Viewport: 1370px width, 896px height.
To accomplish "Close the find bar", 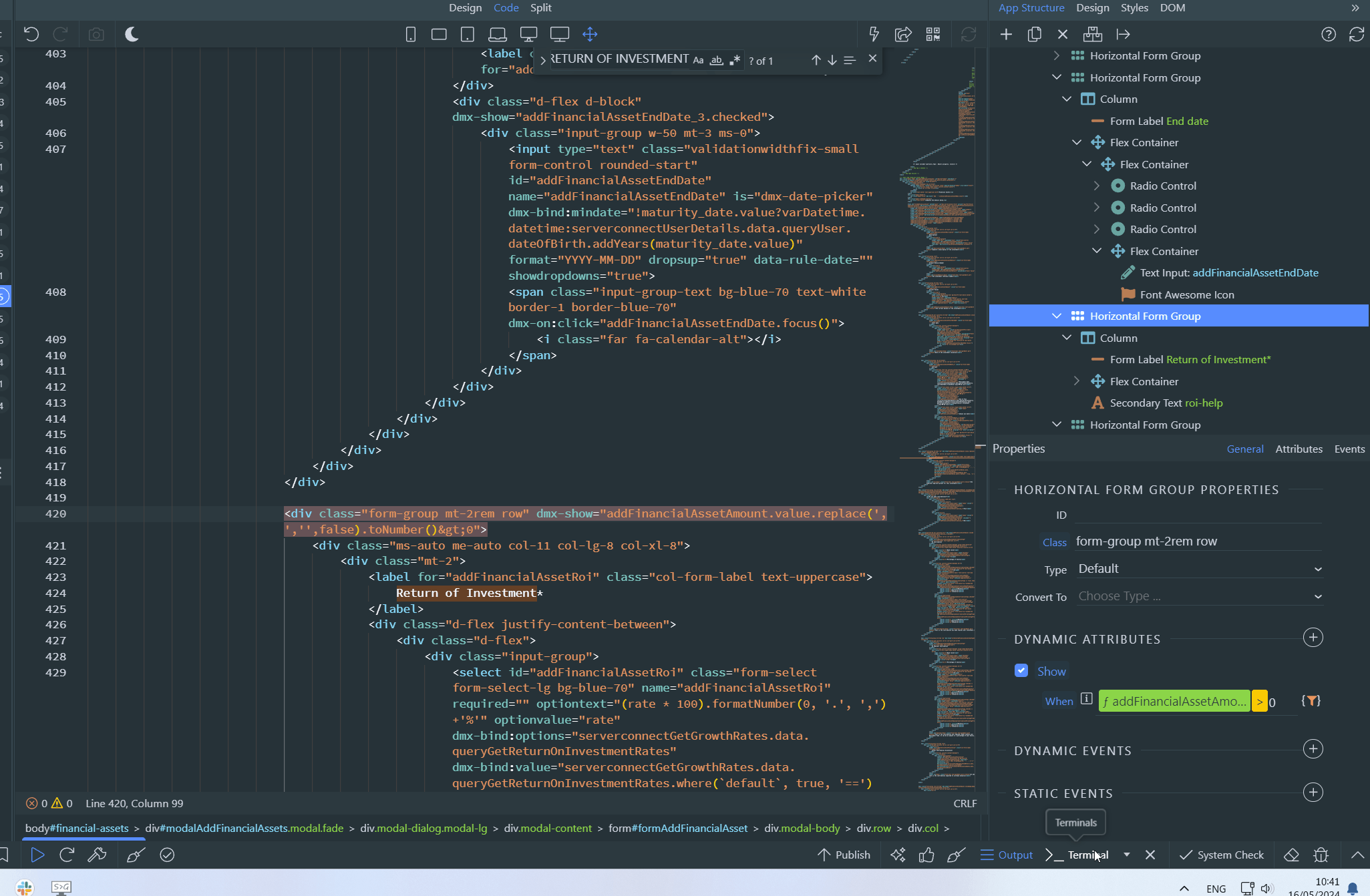I will [x=872, y=59].
